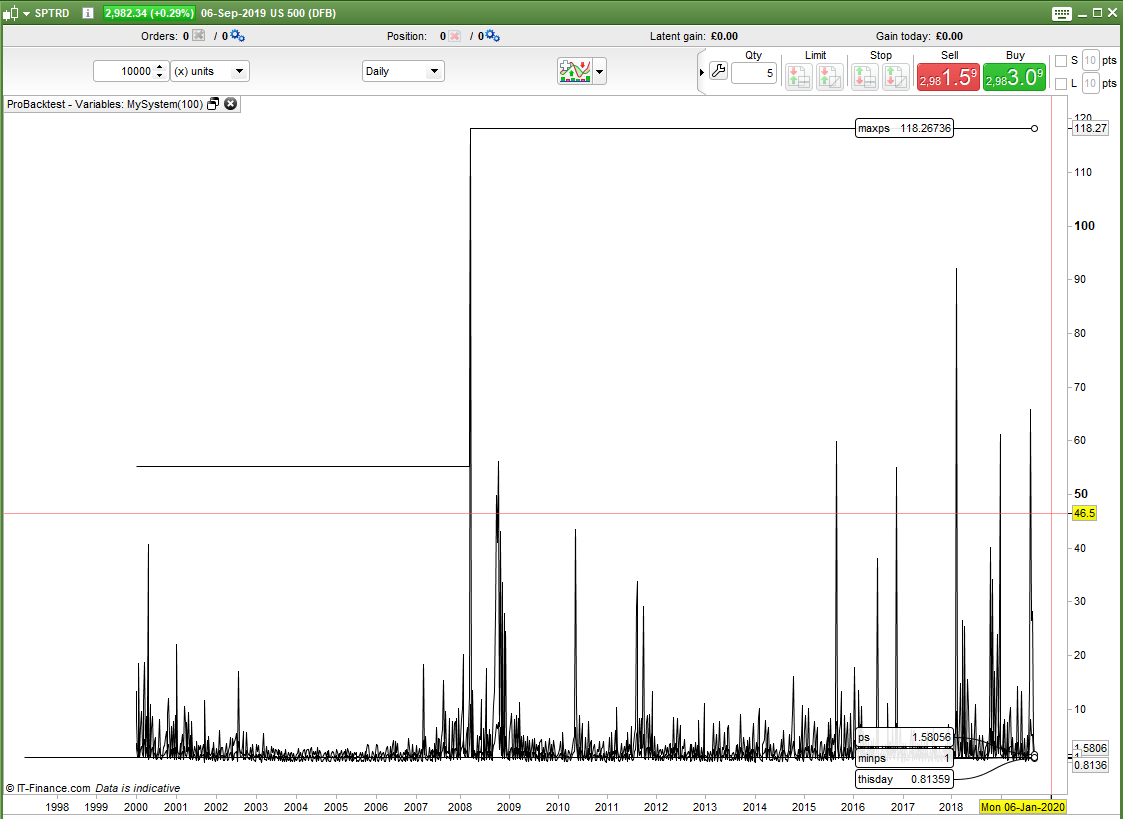Open Position settings gear icon
This screenshot has width=1123, height=819.
tap(492, 36)
